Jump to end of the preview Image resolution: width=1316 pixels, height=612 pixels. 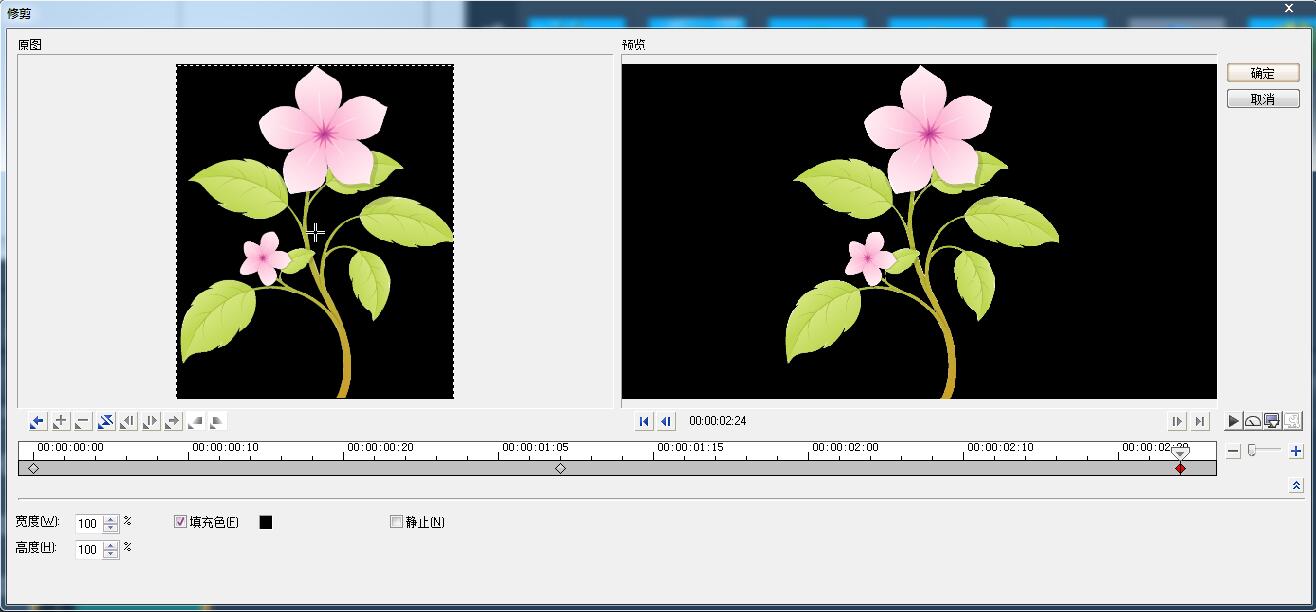point(1200,422)
